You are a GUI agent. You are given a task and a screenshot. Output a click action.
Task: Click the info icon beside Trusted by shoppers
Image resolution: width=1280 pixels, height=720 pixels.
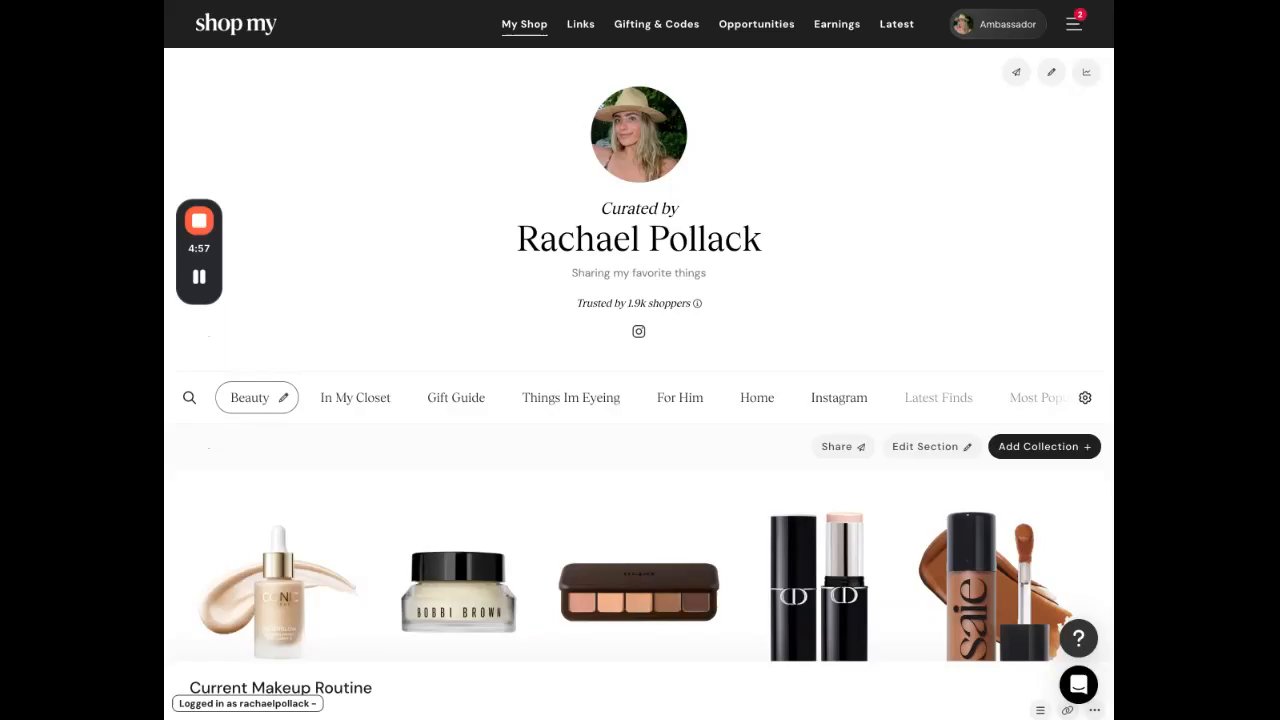pos(697,304)
